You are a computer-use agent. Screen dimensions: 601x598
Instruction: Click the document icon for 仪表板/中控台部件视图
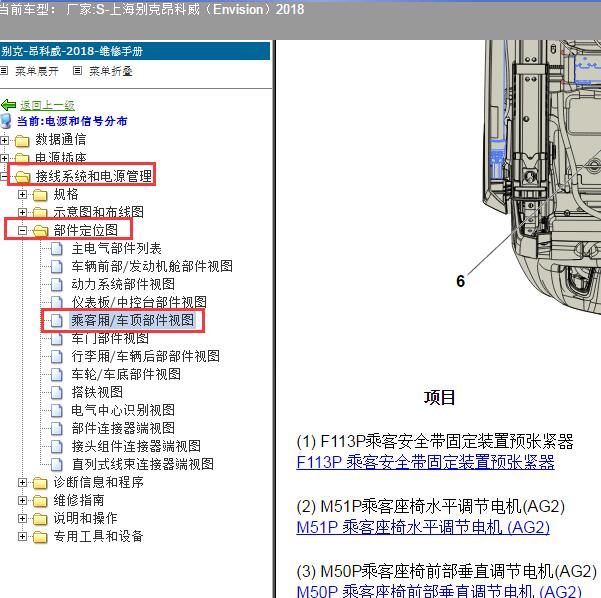pyautogui.click(x=57, y=302)
